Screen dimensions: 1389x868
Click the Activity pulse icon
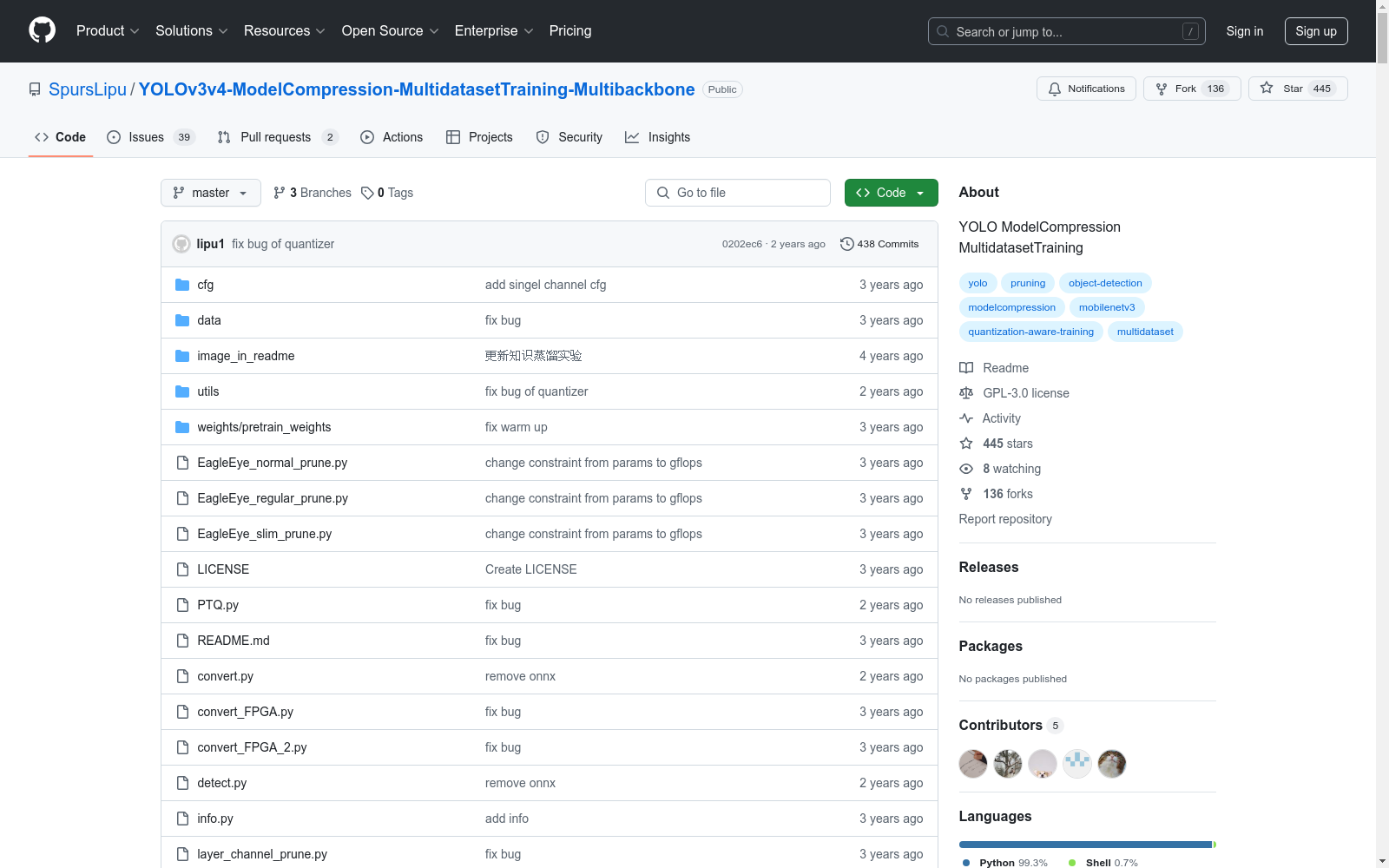[x=966, y=418]
